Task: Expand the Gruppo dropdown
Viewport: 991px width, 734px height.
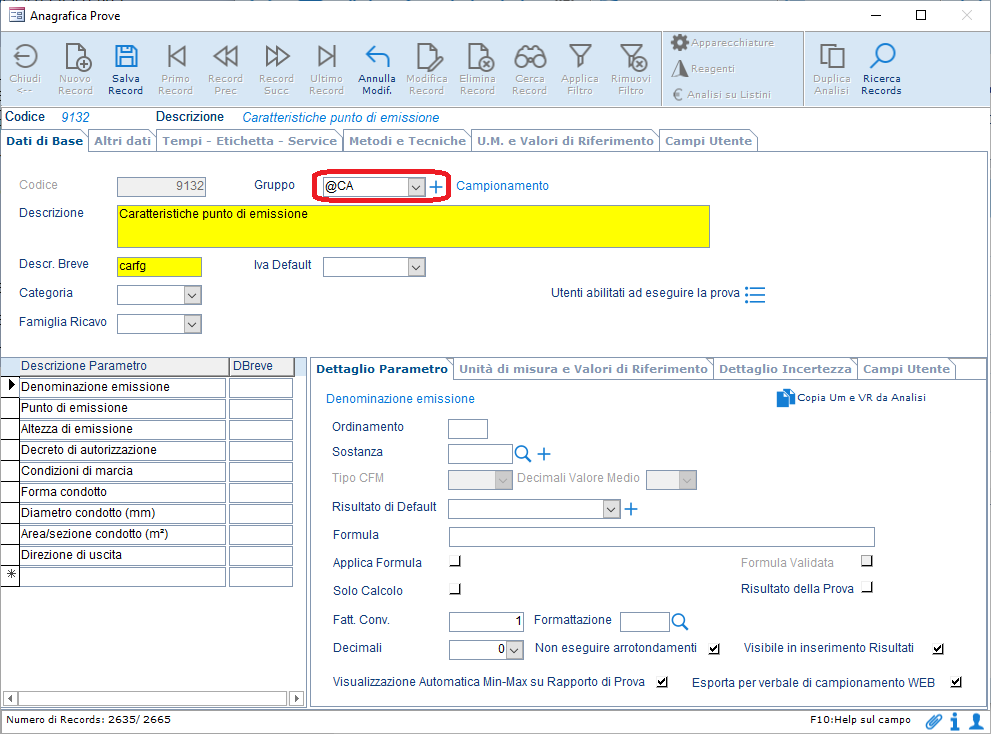Action: [416, 187]
